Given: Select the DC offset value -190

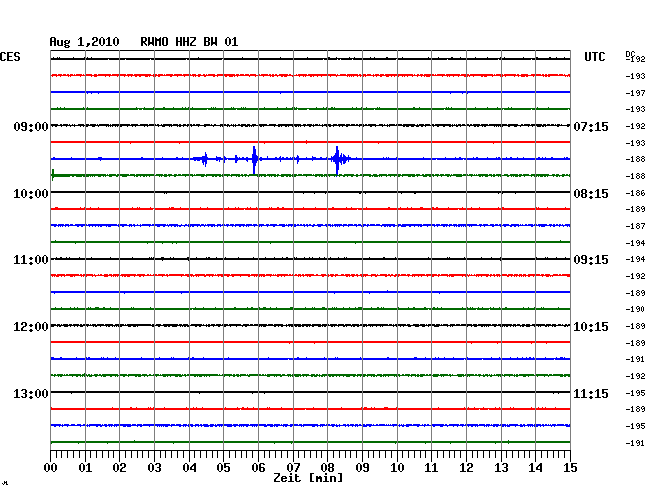Looking at the screenshot, I should (x=635, y=309).
